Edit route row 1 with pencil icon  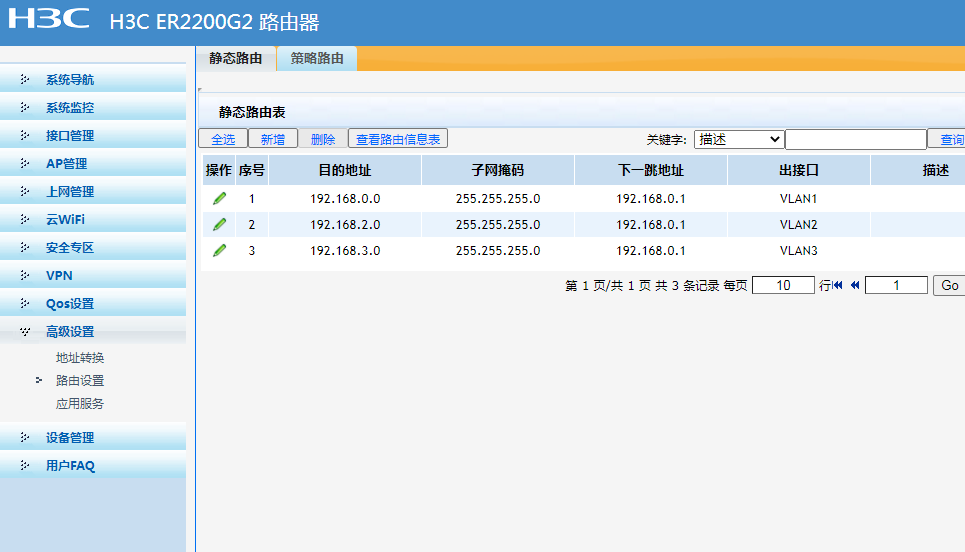[219, 198]
